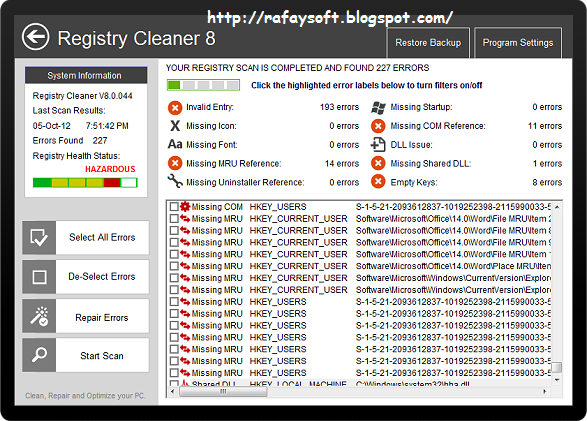Click the Missing MRU Reference red icon

point(175,163)
